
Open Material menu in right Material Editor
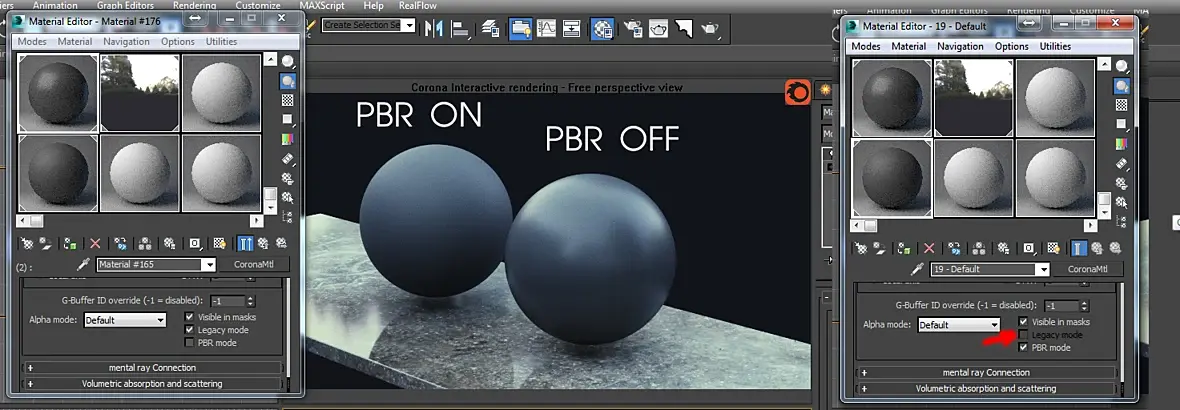[908, 46]
